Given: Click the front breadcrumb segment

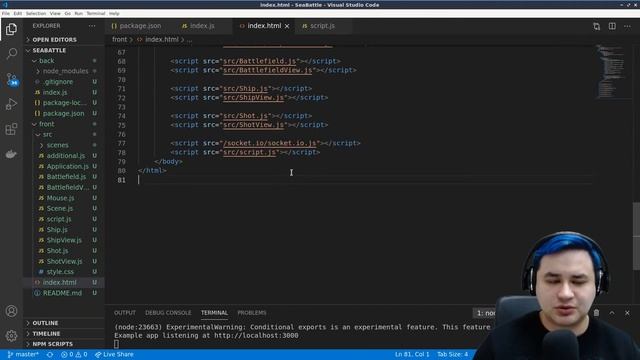Looking at the screenshot, I should point(120,40).
